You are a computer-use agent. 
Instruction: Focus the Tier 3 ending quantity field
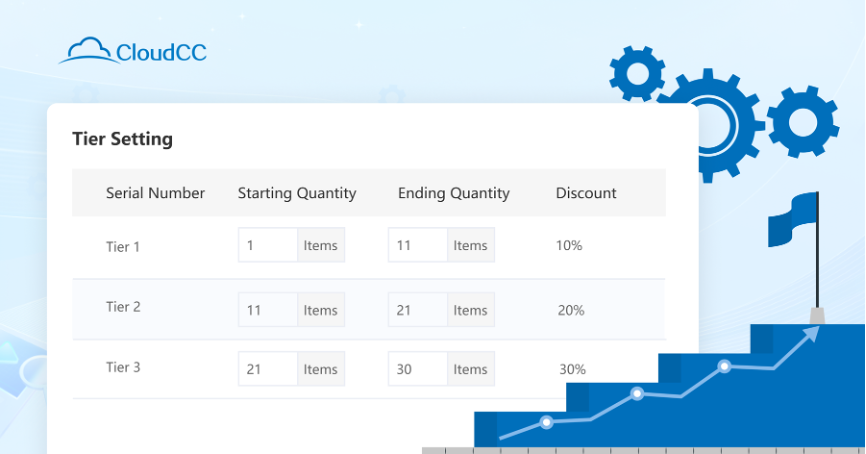tap(417, 369)
